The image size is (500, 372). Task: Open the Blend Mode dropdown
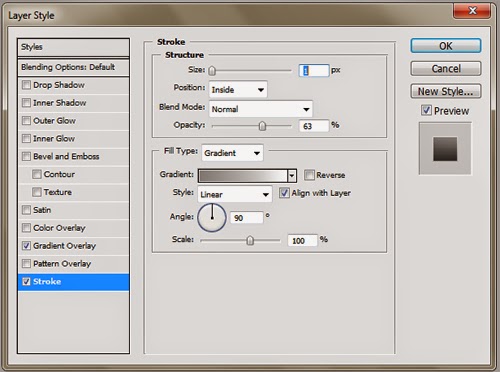pyautogui.click(x=261, y=109)
